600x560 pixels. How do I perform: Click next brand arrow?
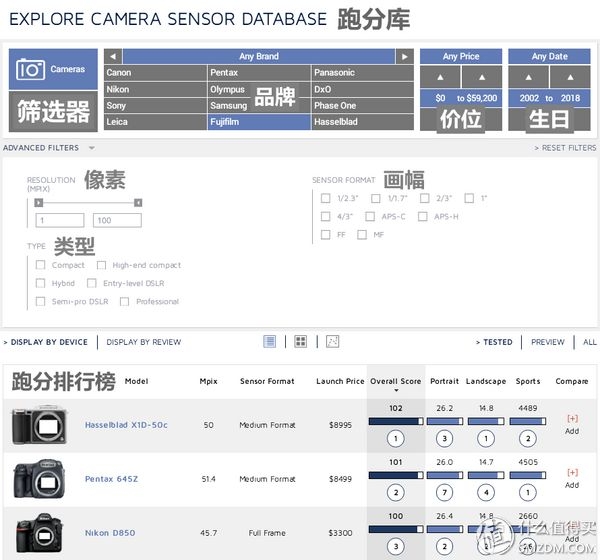tap(404, 56)
